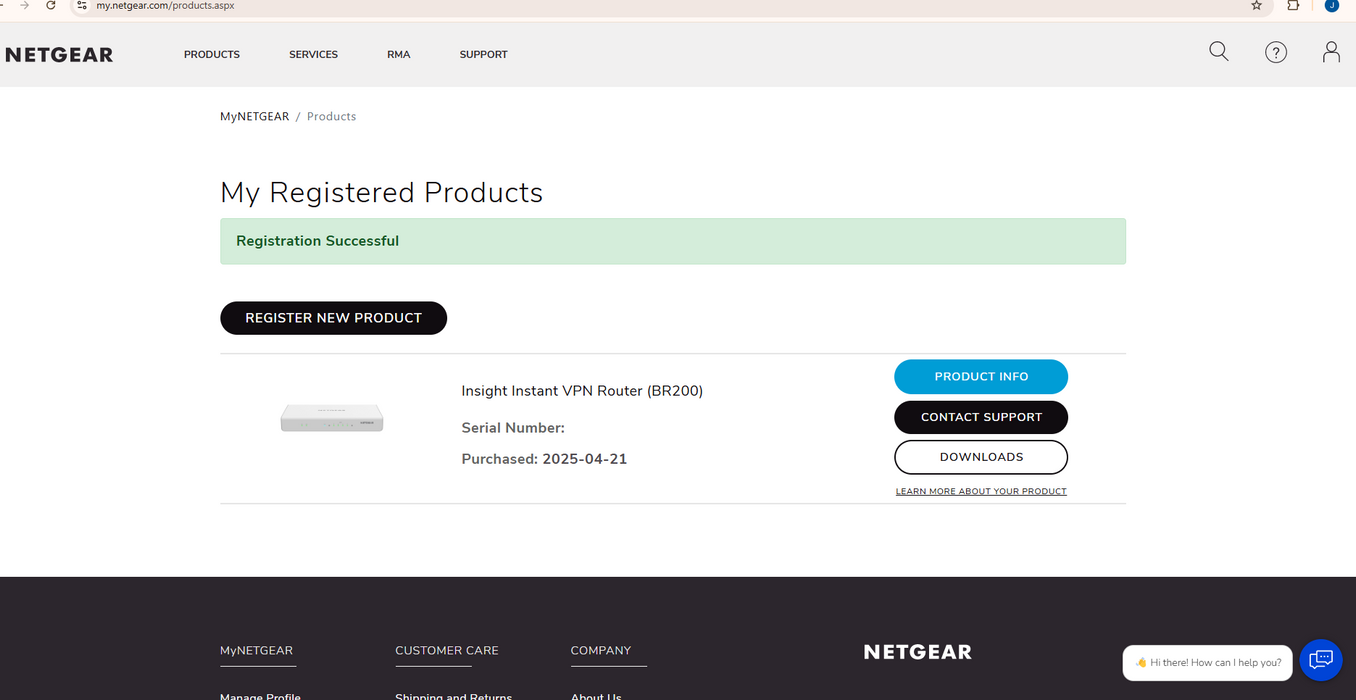The width and height of the screenshot is (1356, 700).
Task: Reload the page with refresh icon
Action: 51,5
